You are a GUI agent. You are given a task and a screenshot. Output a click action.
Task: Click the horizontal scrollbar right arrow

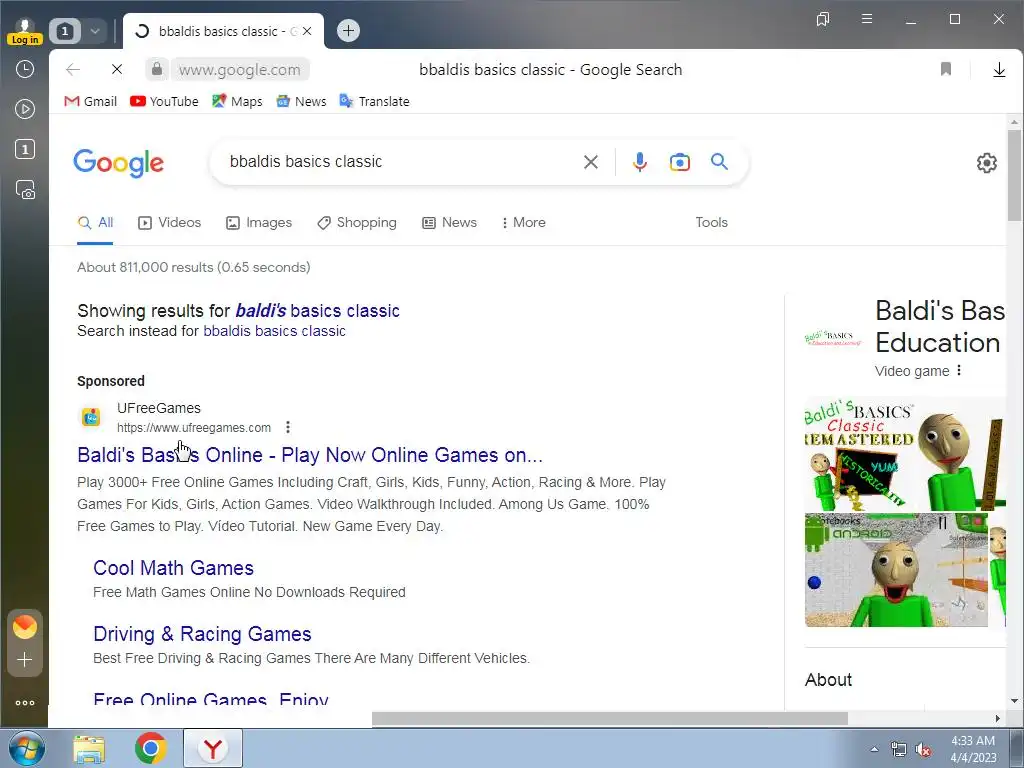tap(997, 718)
